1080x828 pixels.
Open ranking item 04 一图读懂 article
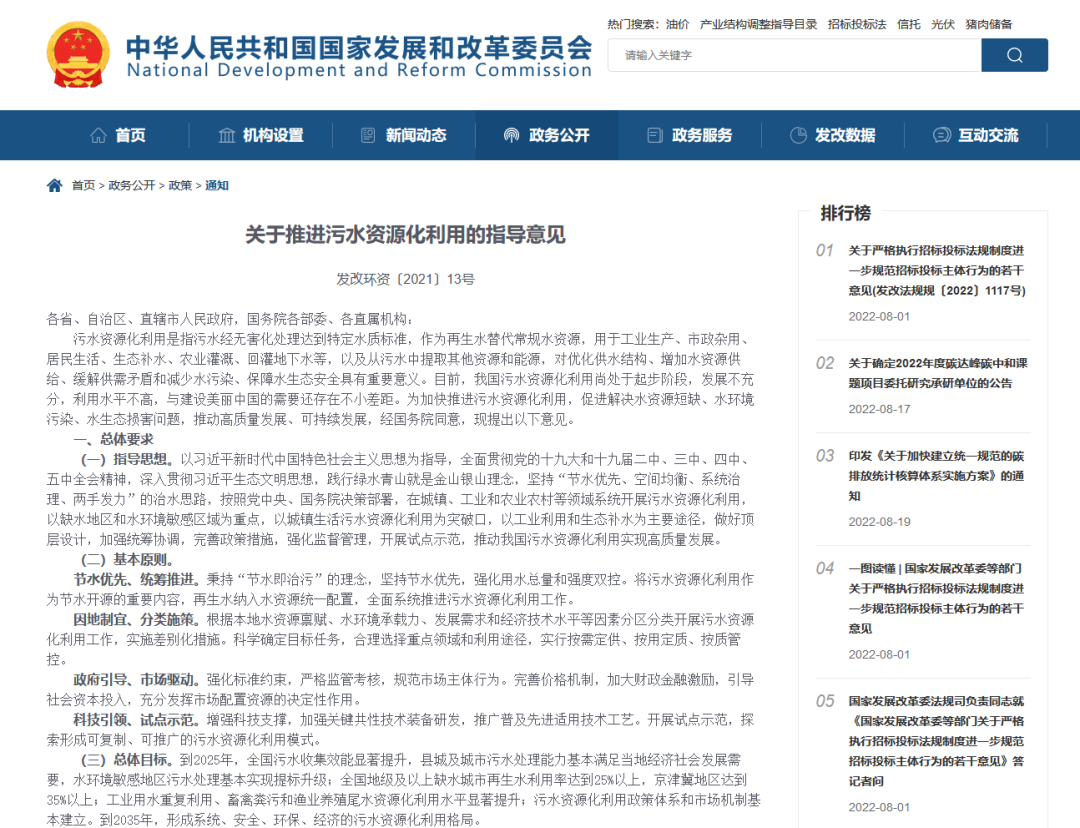[936, 599]
